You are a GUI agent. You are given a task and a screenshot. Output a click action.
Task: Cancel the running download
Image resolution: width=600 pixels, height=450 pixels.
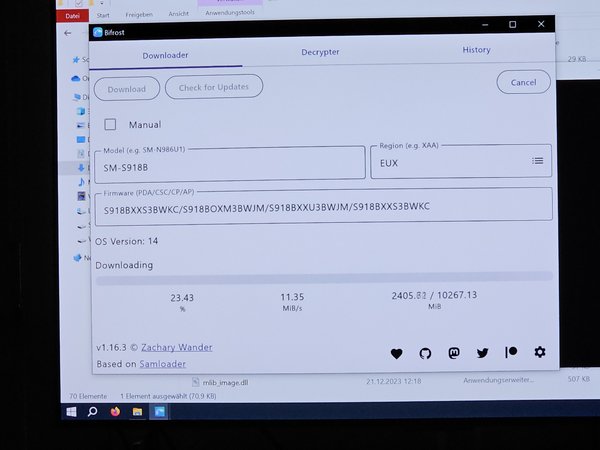coord(523,82)
